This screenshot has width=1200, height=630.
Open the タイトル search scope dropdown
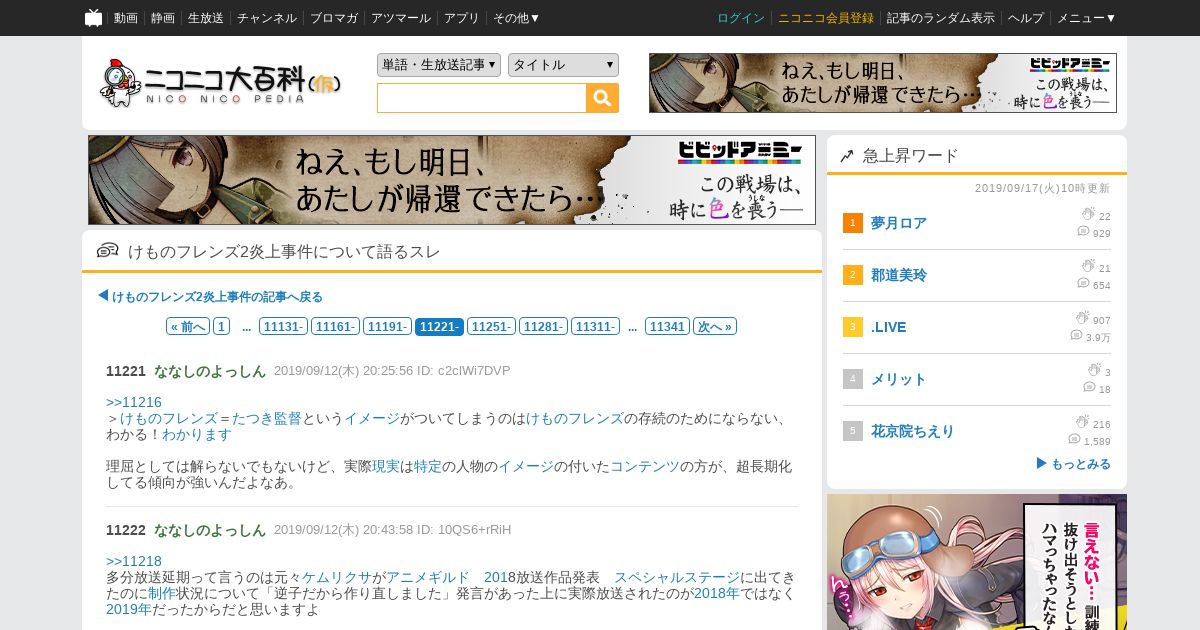click(x=563, y=65)
